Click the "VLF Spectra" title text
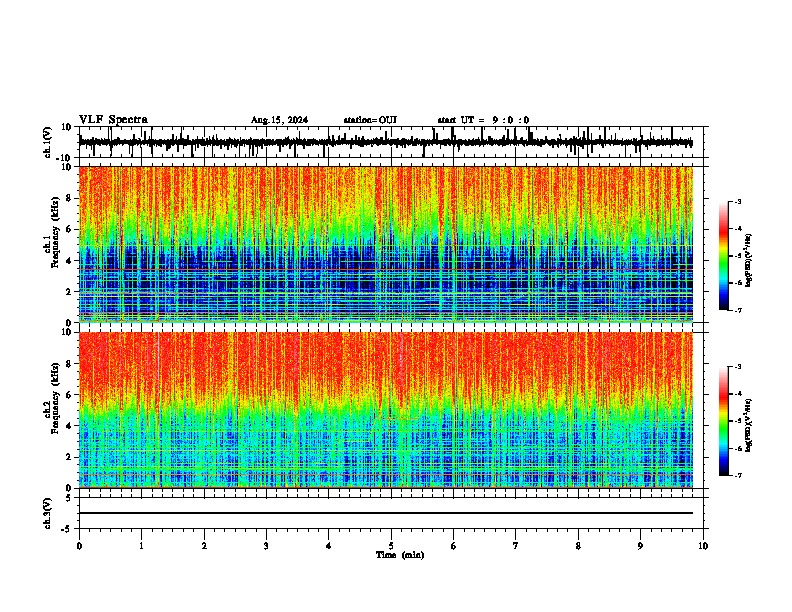Viewport: 792px width, 612px height. point(113,119)
